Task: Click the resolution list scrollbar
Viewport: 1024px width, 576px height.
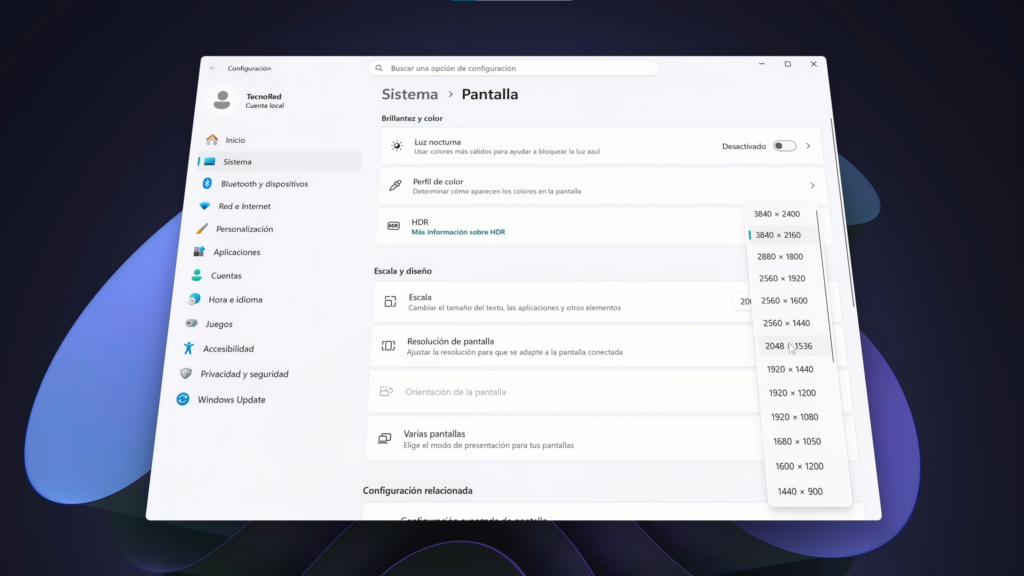Action: (824, 286)
